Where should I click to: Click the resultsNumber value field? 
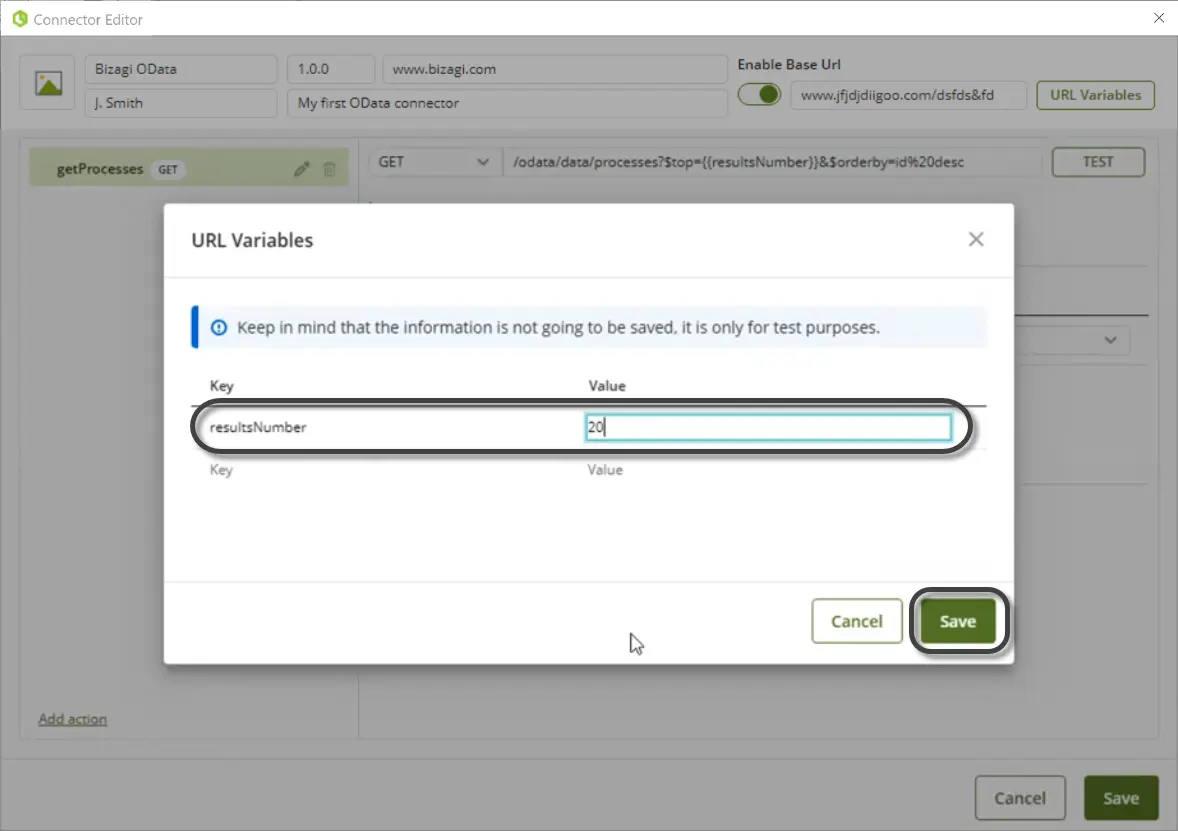pos(768,427)
